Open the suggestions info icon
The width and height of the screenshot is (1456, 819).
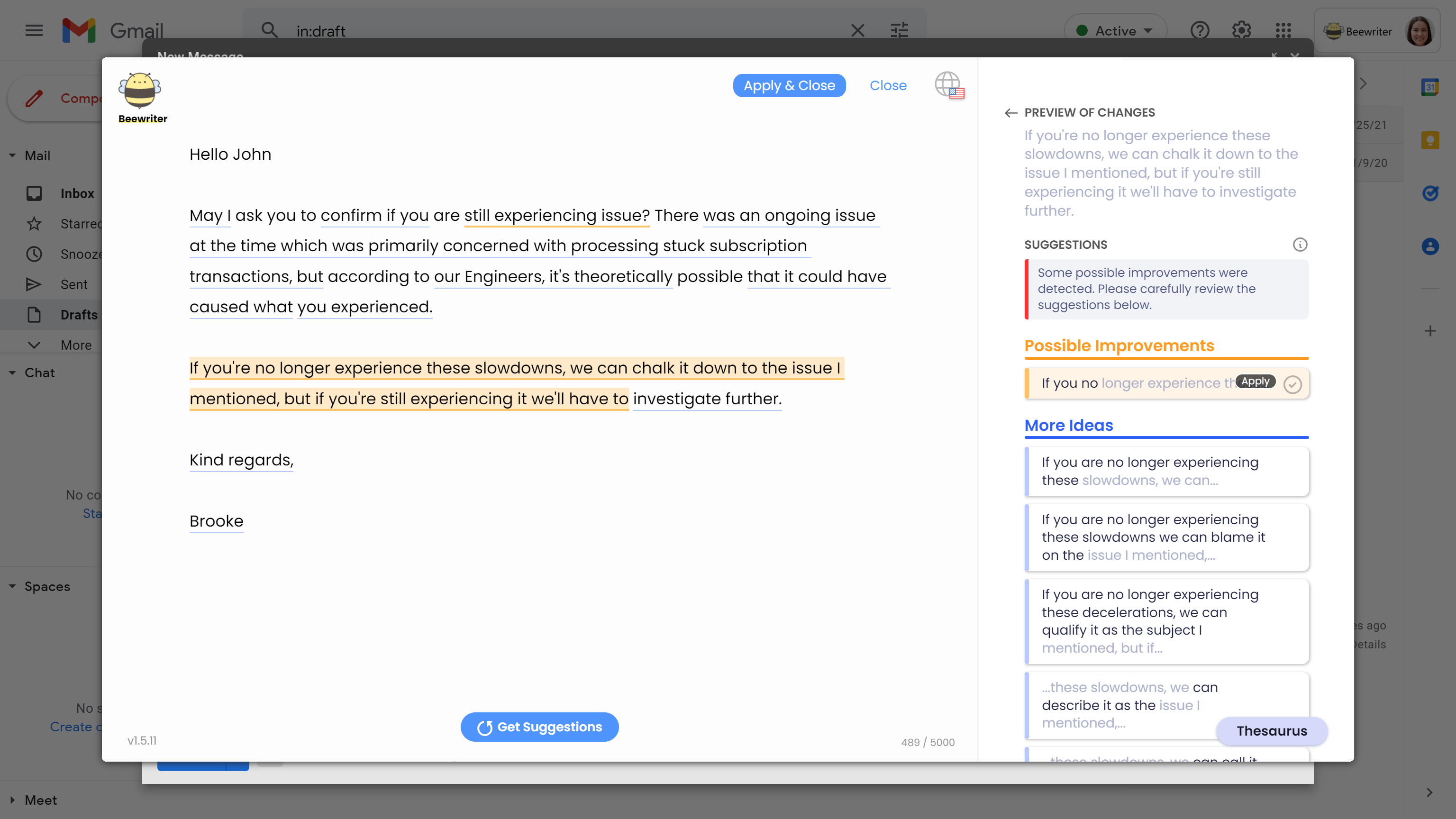[x=1300, y=245]
